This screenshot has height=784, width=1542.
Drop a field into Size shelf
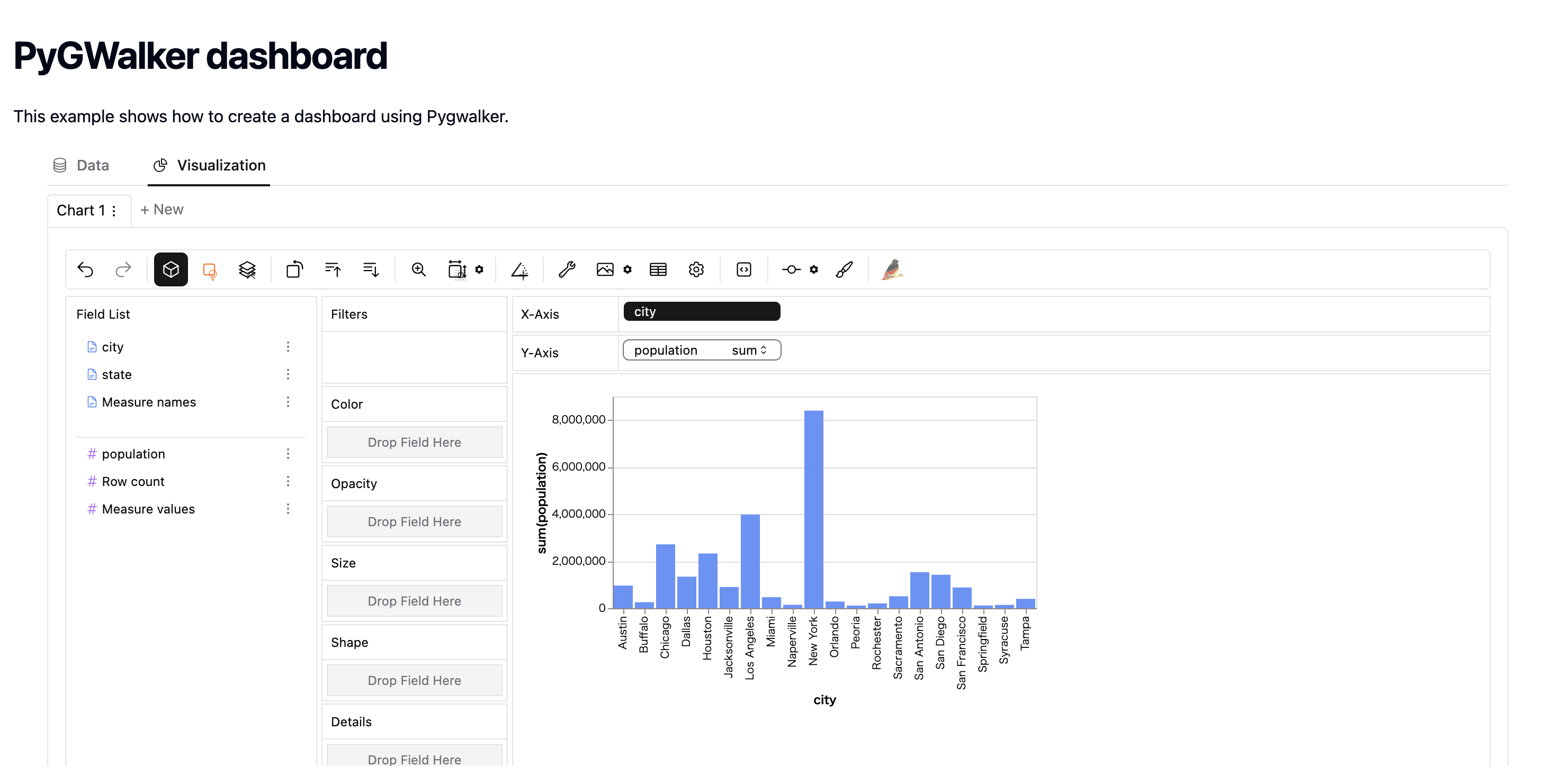[414, 601]
